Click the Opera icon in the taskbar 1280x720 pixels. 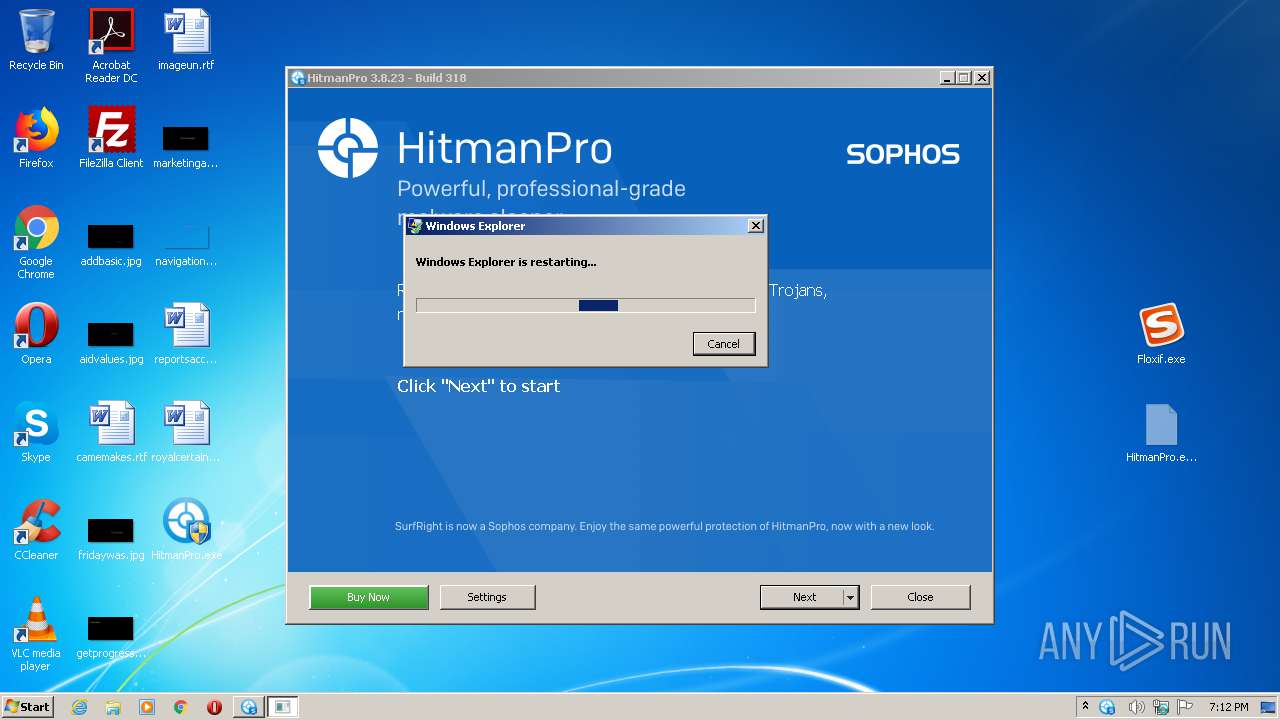(214, 707)
